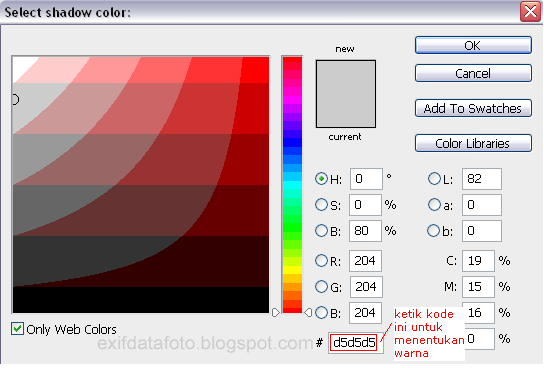Close the Select shadow color dialog
544x368 pixels.
click(x=530, y=11)
